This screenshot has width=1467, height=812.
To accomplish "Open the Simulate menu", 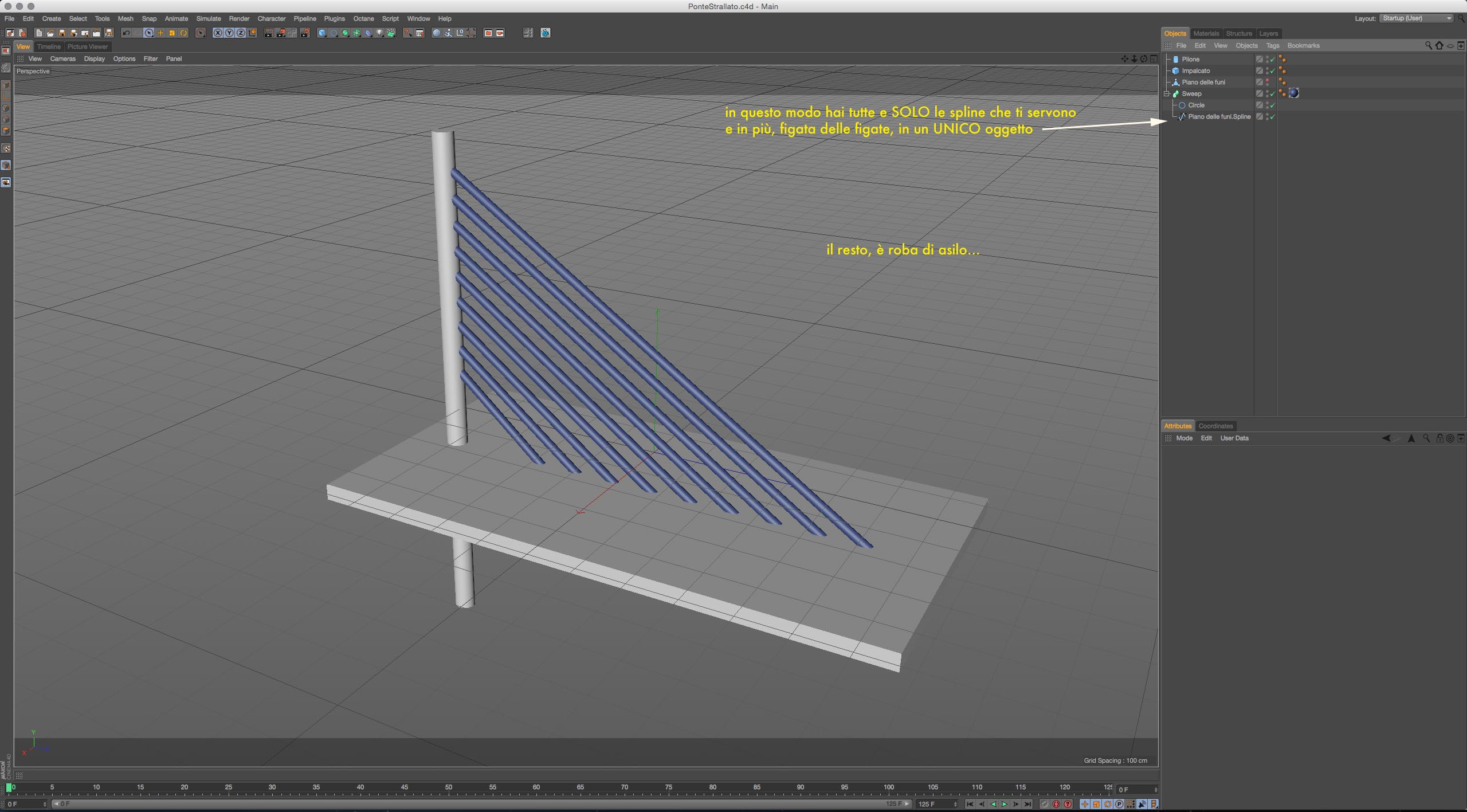I will 208,18.
